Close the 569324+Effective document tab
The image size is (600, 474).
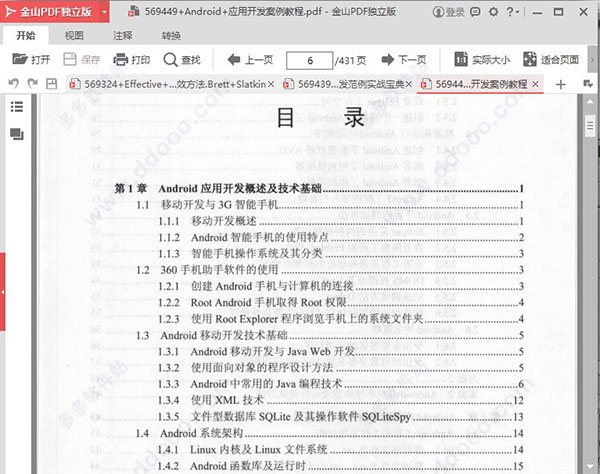[271, 84]
